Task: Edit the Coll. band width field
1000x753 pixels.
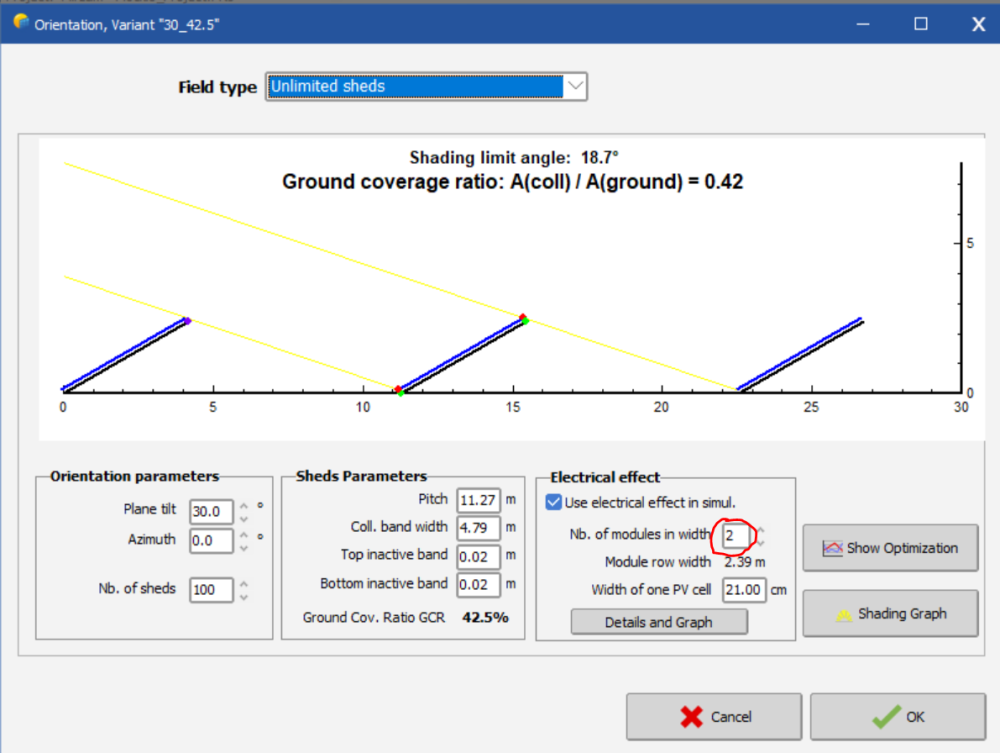Action: pos(477,528)
